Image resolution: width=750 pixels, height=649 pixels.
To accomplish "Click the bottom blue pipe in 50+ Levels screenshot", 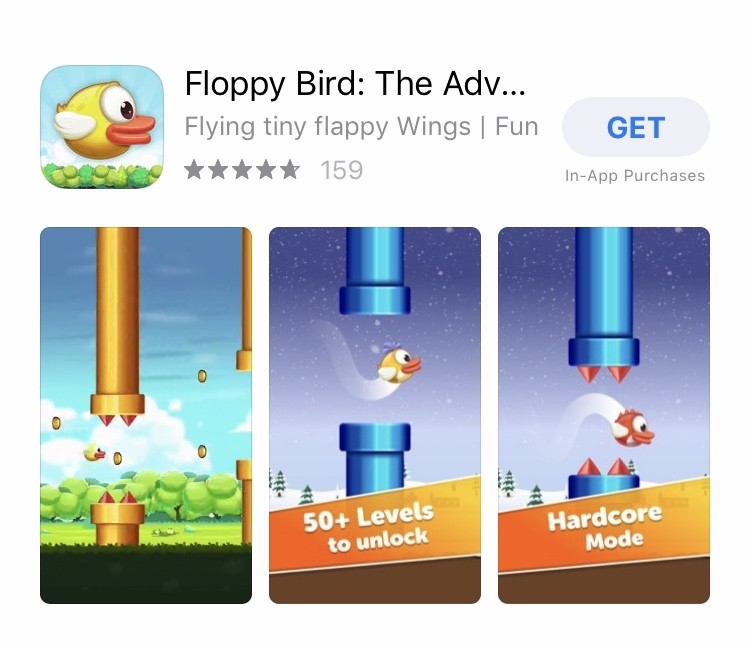I will point(375,459).
